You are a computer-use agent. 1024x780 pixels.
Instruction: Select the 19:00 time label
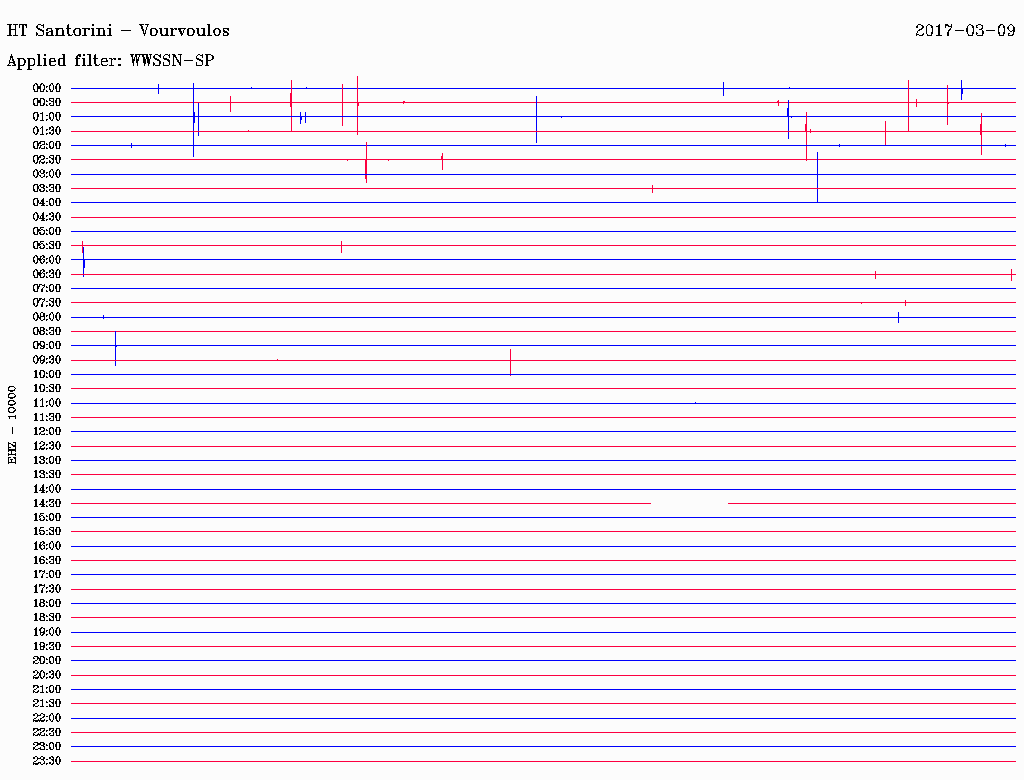point(47,632)
